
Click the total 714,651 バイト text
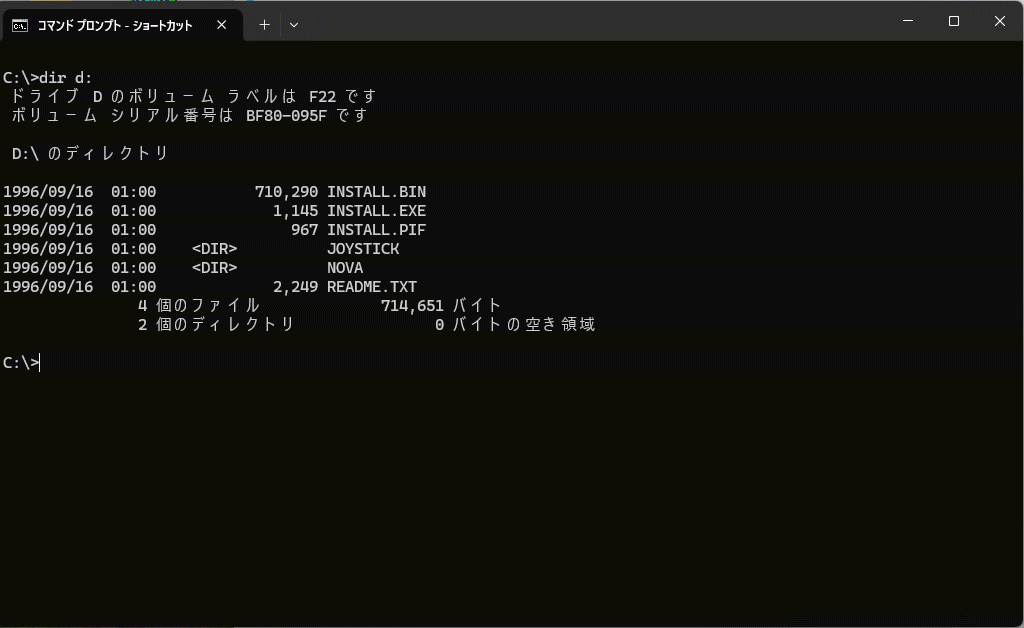point(441,306)
